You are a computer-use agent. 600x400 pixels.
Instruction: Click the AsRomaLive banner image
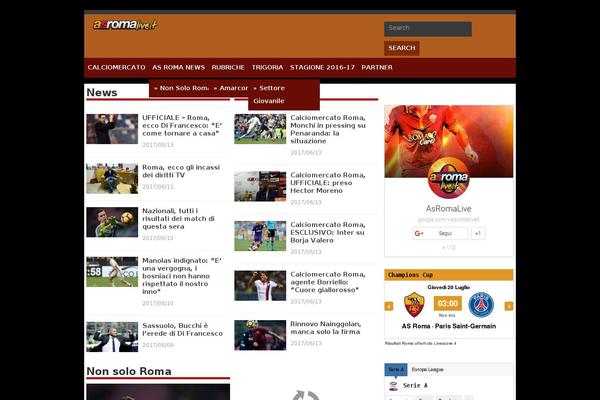449,141
